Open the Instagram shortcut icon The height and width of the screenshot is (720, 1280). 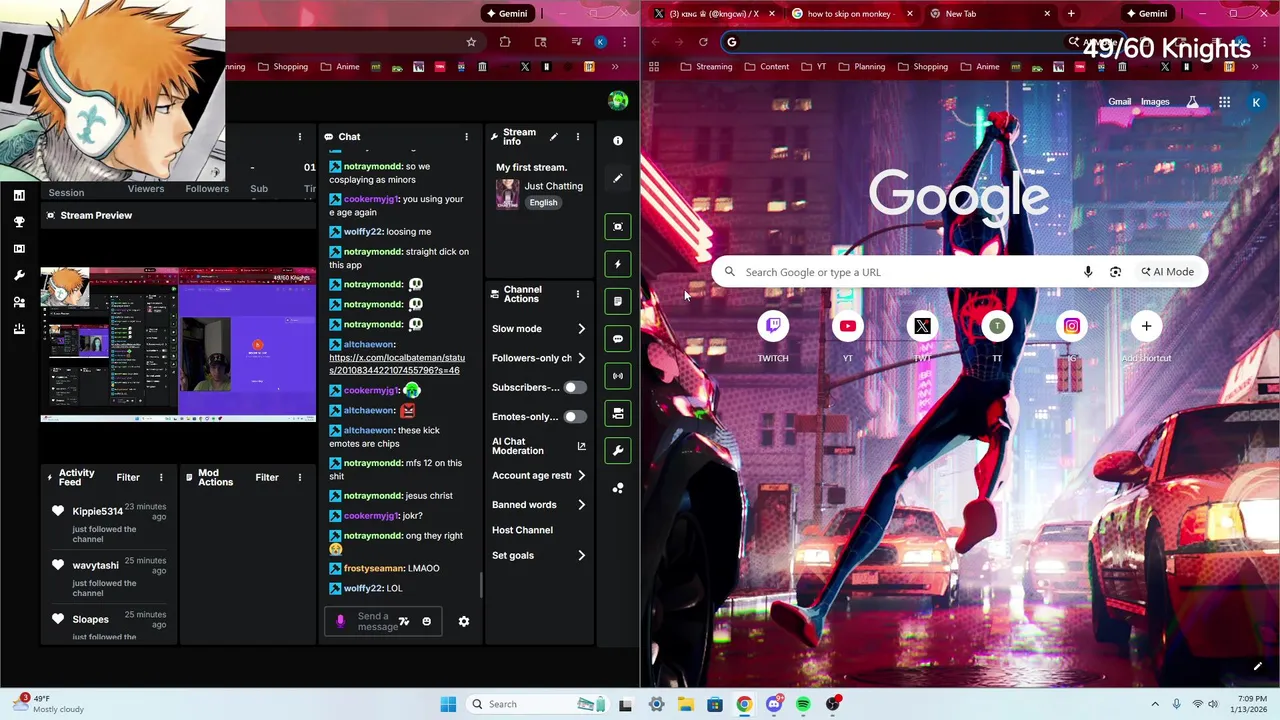(1071, 326)
